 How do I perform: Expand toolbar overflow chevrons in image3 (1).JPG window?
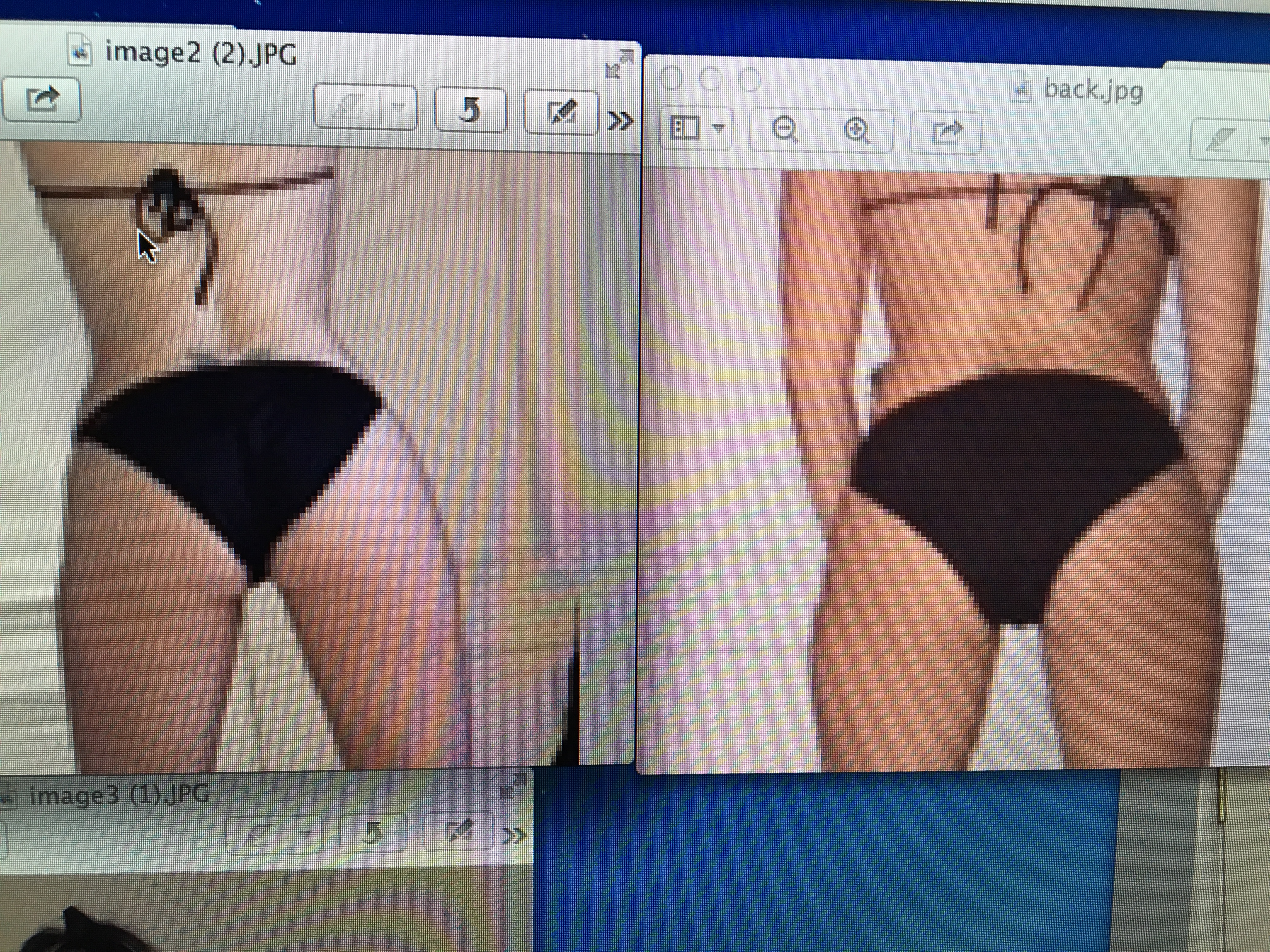pos(514,835)
